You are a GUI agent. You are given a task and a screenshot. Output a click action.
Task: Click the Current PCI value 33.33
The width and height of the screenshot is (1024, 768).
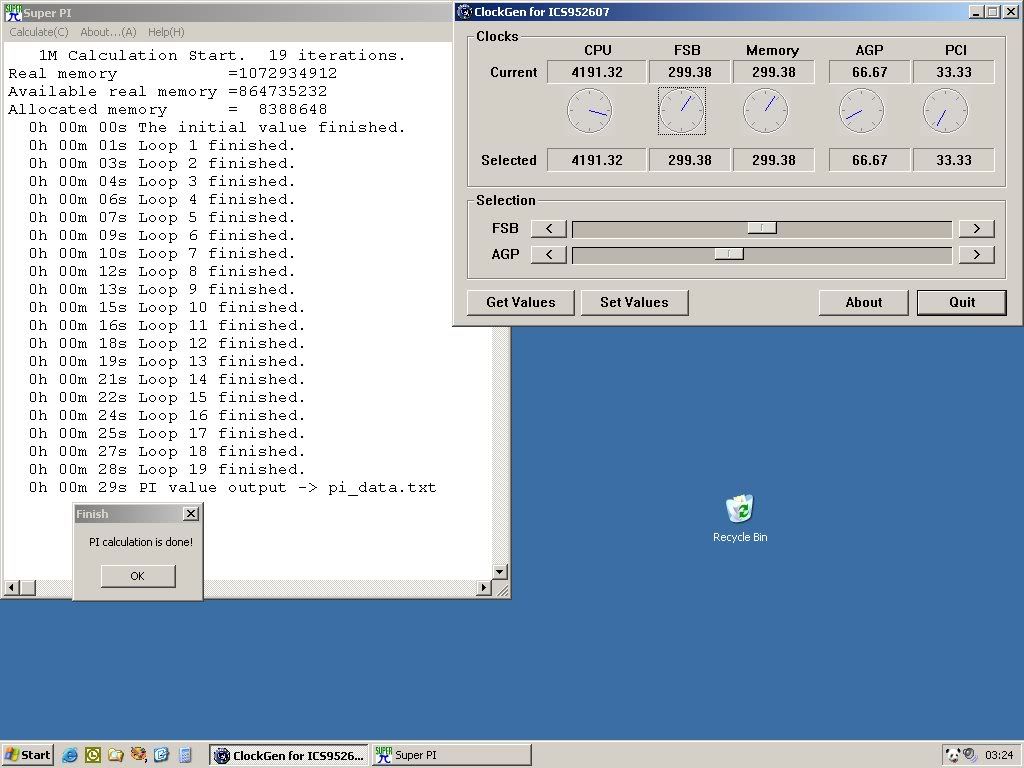pyautogui.click(x=953, y=72)
